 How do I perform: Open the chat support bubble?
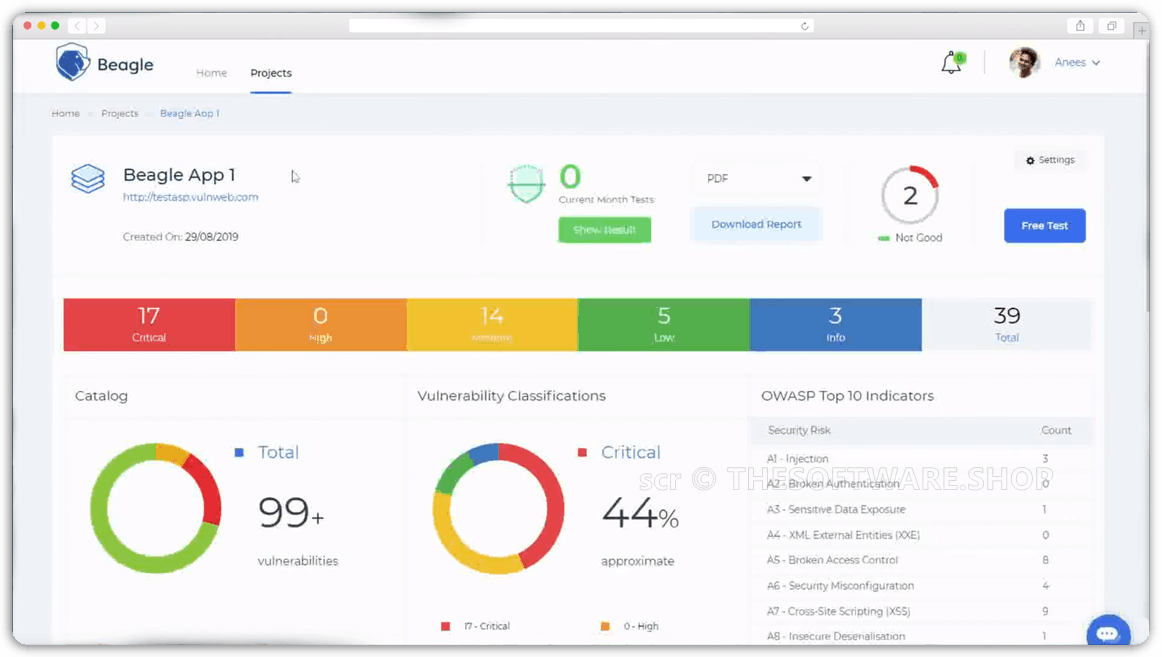point(1108,633)
